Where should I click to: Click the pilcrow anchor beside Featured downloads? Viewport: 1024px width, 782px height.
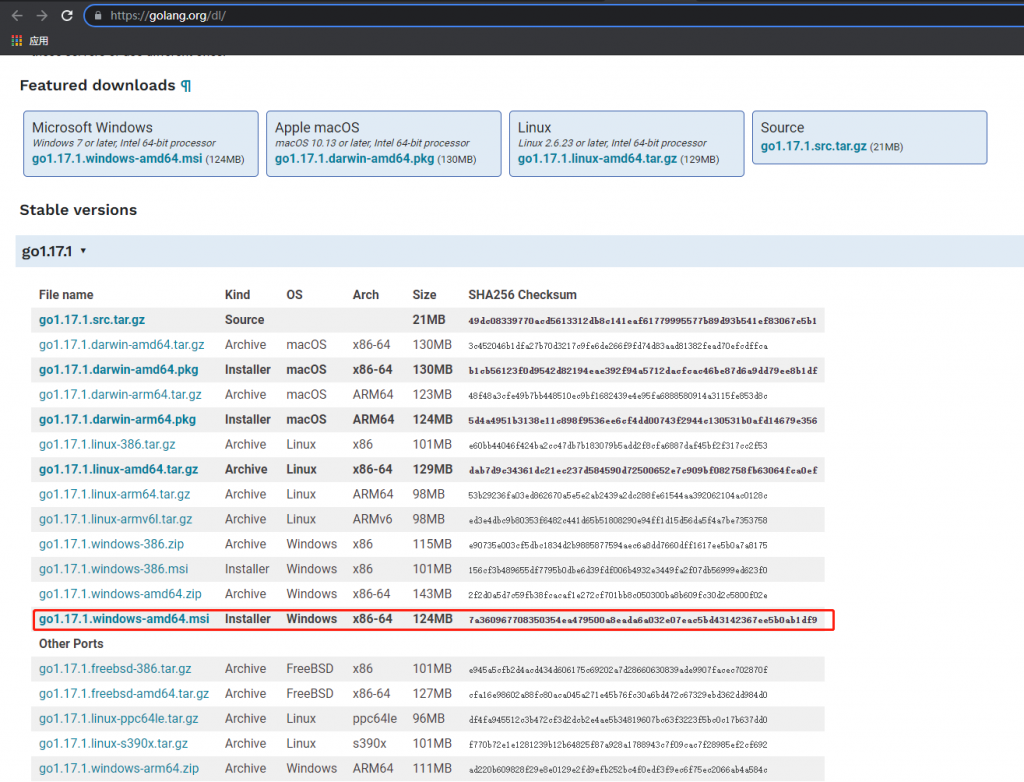point(186,86)
